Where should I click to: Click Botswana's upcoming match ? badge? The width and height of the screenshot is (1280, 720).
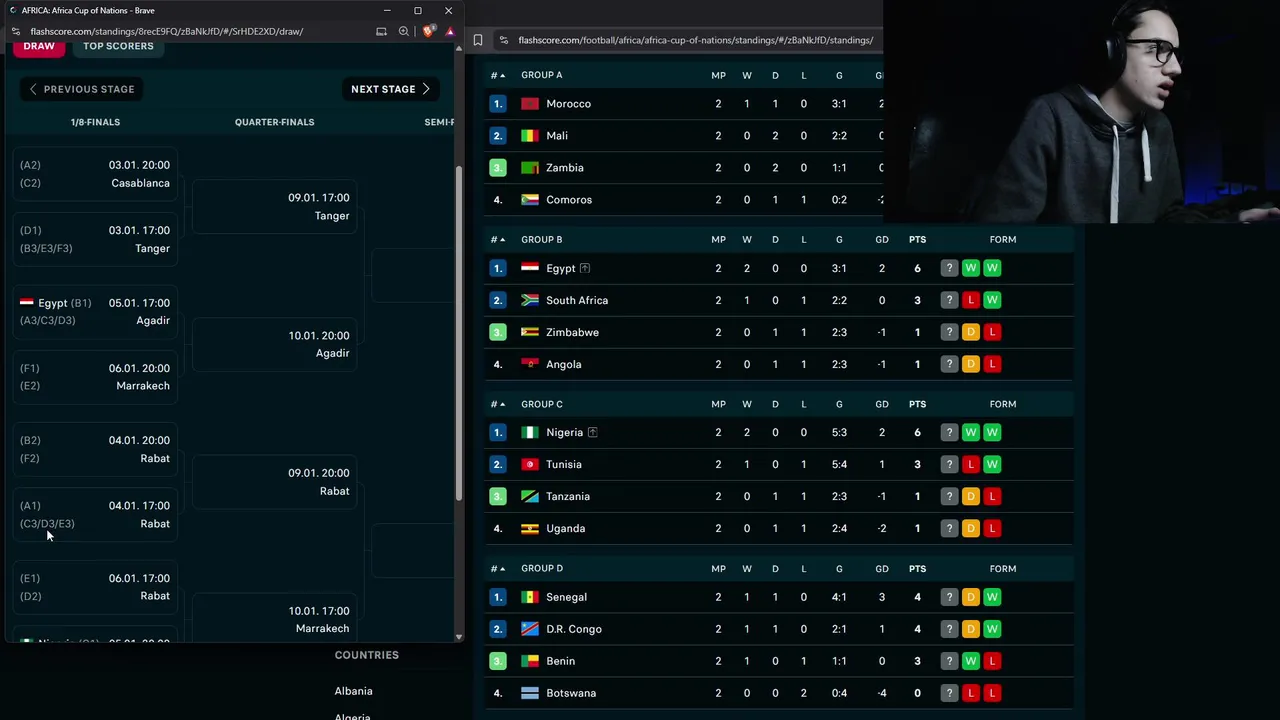point(949,693)
